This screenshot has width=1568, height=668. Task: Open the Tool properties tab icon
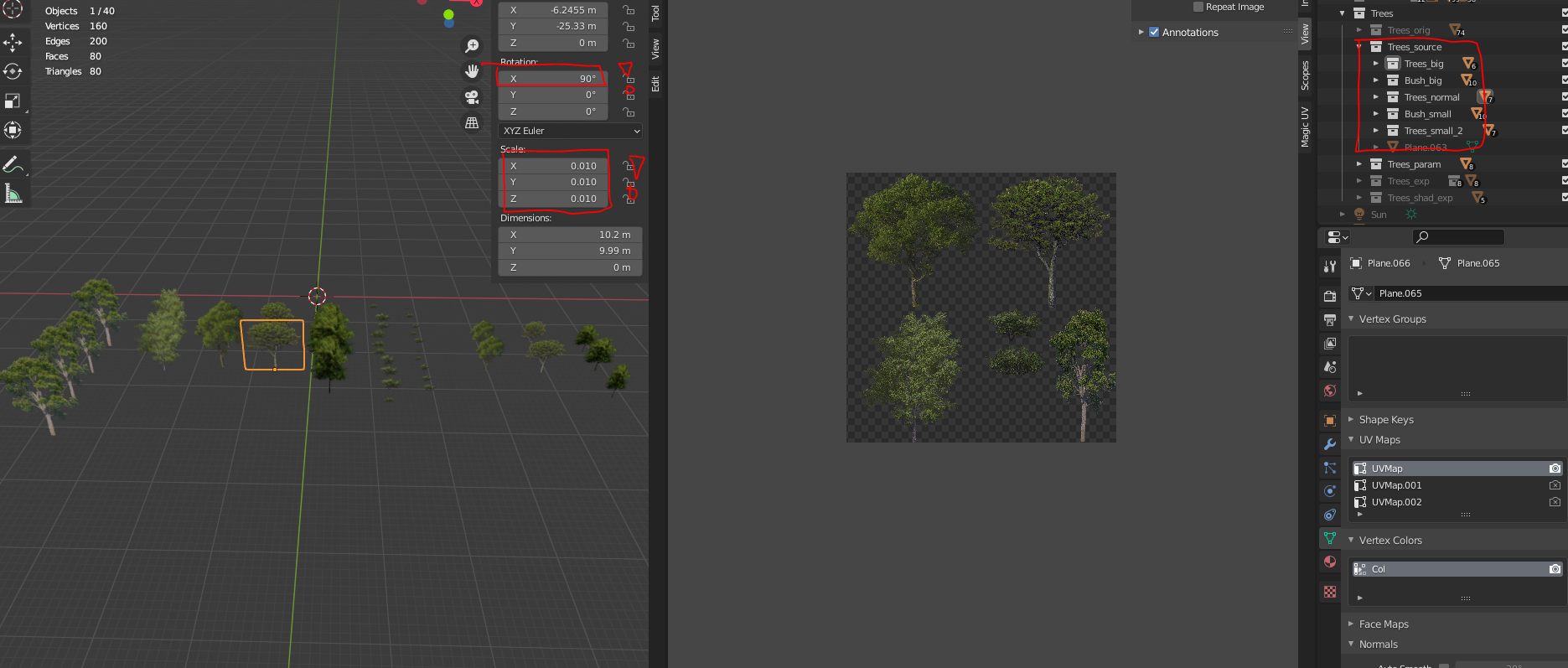[1330, 267]
